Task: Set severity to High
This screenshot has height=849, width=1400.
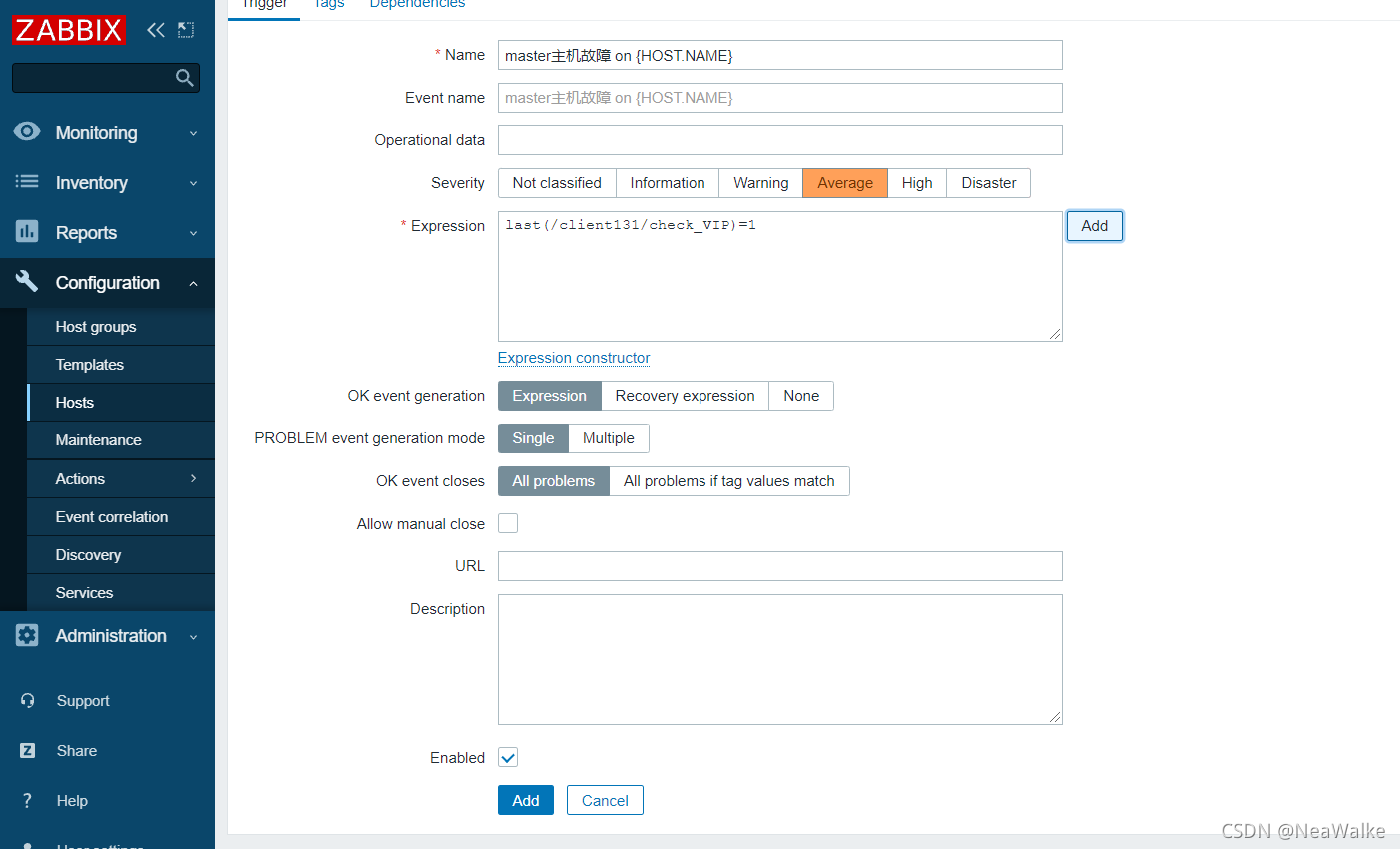Action: coord(917,183)
